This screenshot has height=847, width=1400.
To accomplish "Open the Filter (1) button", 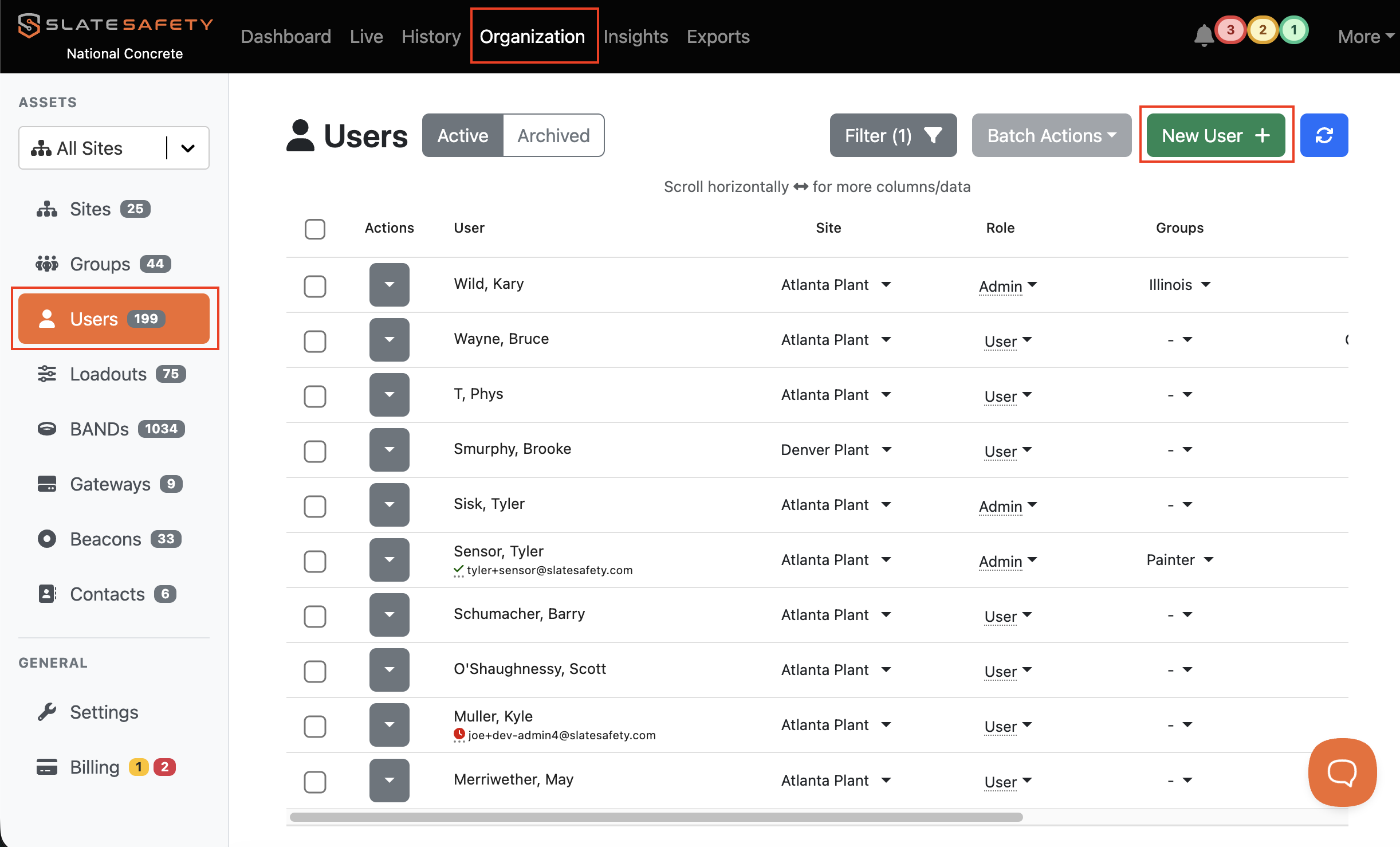I will [892, 136].
